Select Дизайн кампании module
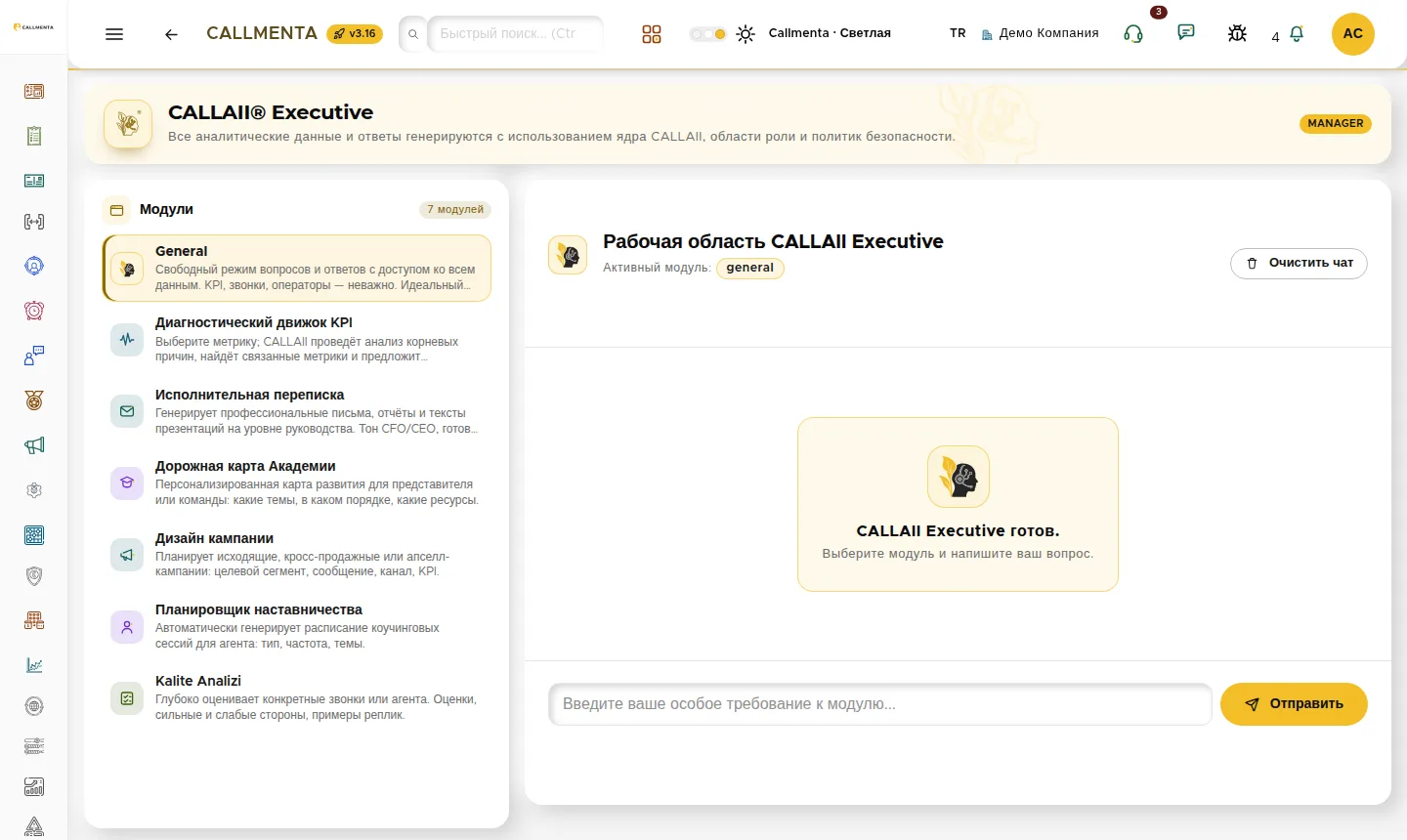The width and height of the screenshot is (1407, 840). (x=297, y=554)
